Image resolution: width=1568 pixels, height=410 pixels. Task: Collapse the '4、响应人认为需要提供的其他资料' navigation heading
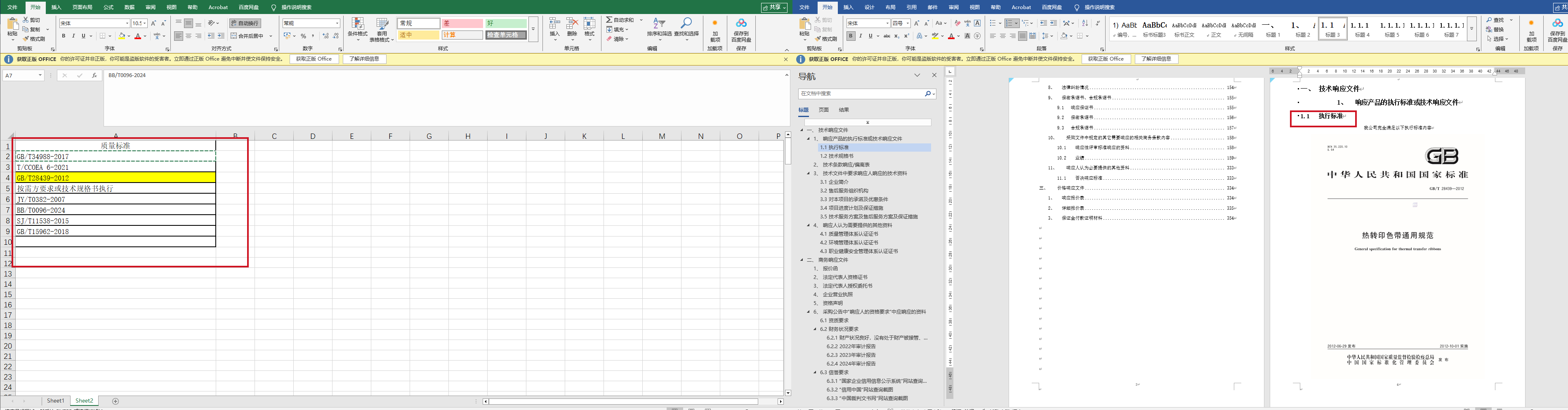(809, 225)
